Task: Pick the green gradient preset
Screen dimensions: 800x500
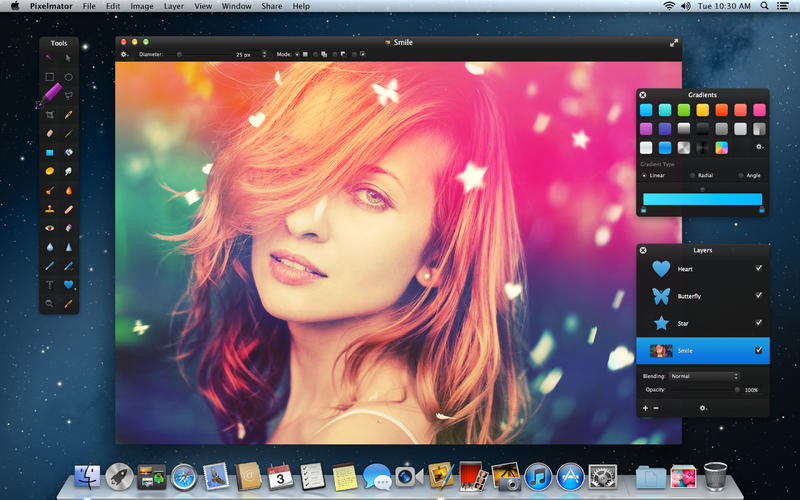Action: pyautogui.click(x=684, y=110)
